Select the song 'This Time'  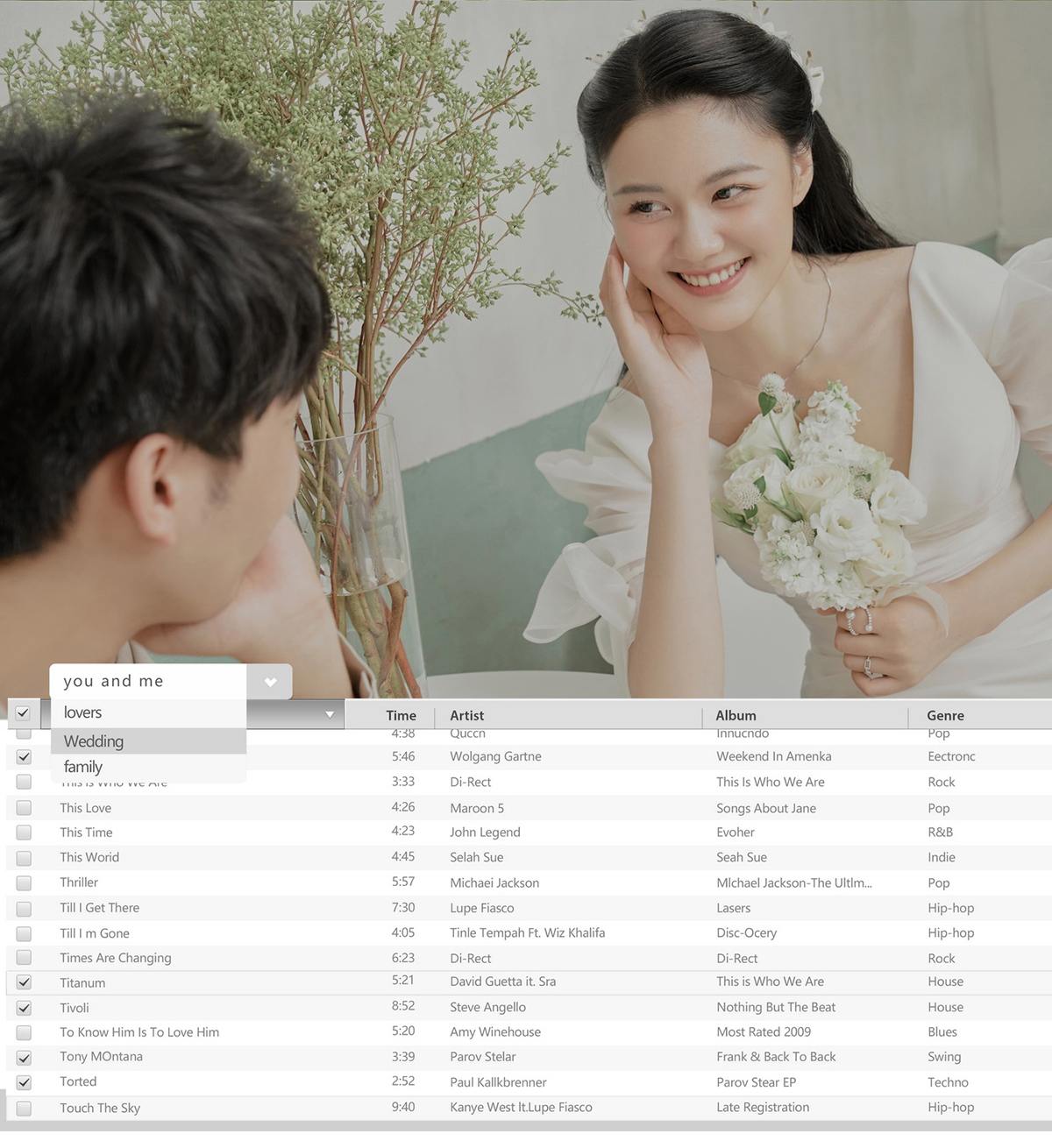86,833
